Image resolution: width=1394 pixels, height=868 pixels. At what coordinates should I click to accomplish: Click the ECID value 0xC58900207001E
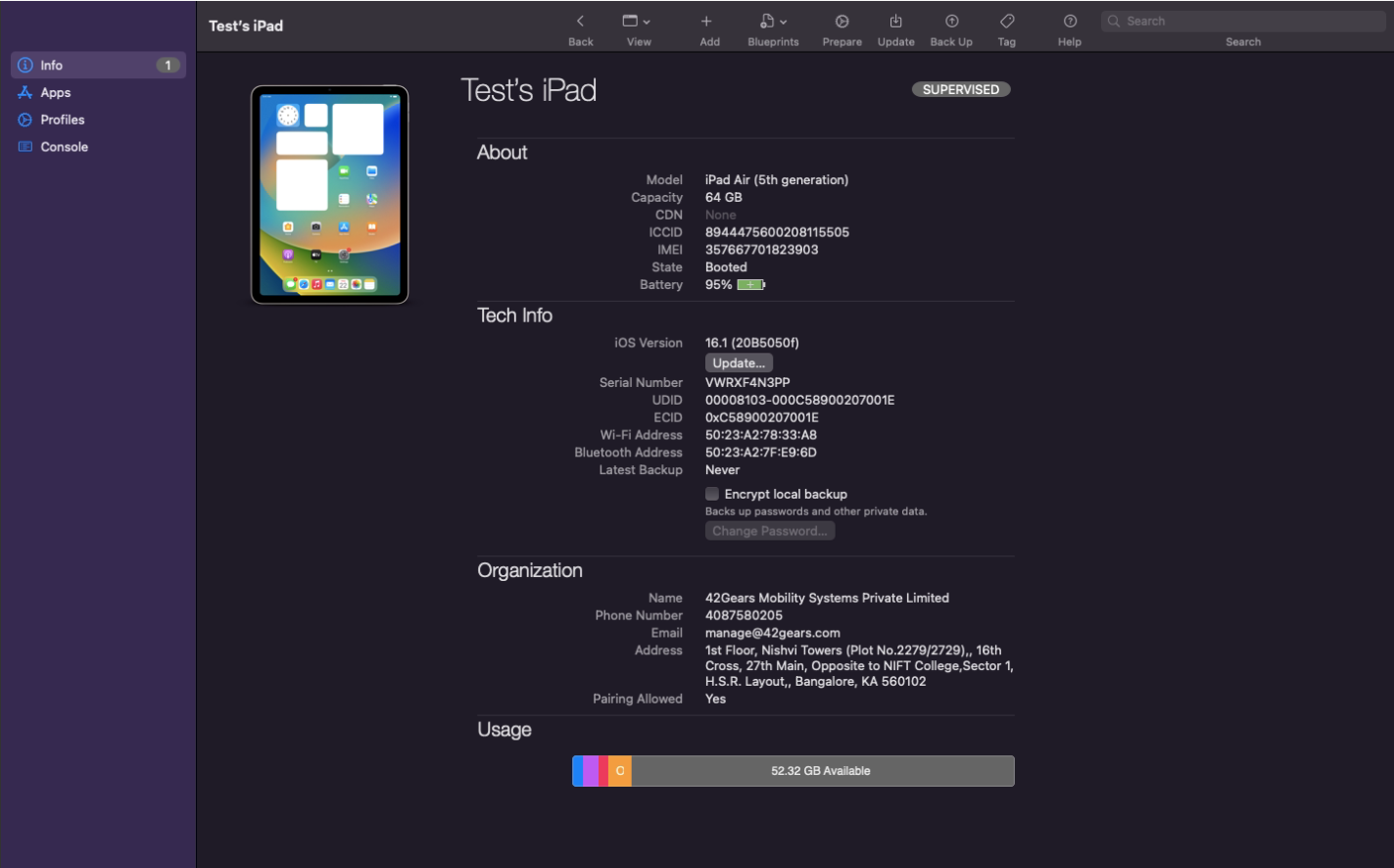[x=762, y=418]
